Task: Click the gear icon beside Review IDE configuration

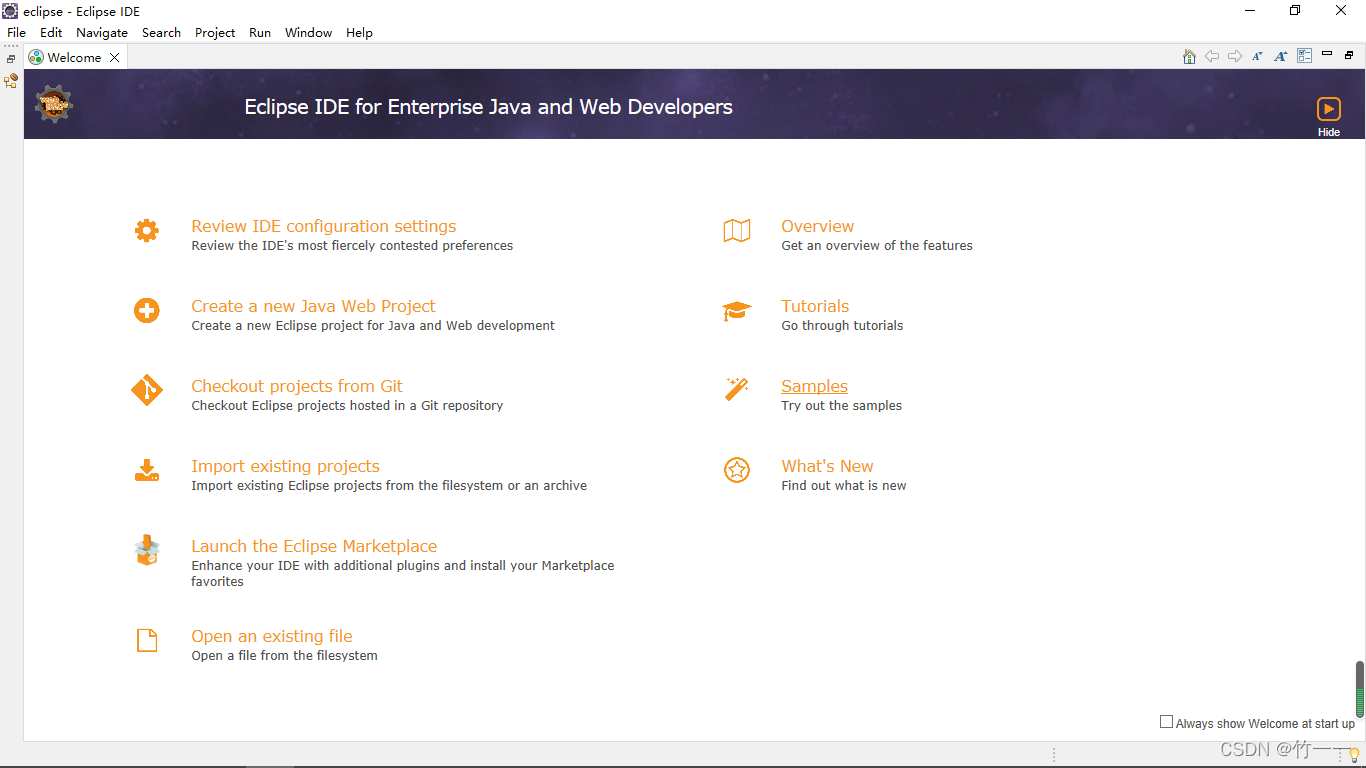Action: (147, 231)
